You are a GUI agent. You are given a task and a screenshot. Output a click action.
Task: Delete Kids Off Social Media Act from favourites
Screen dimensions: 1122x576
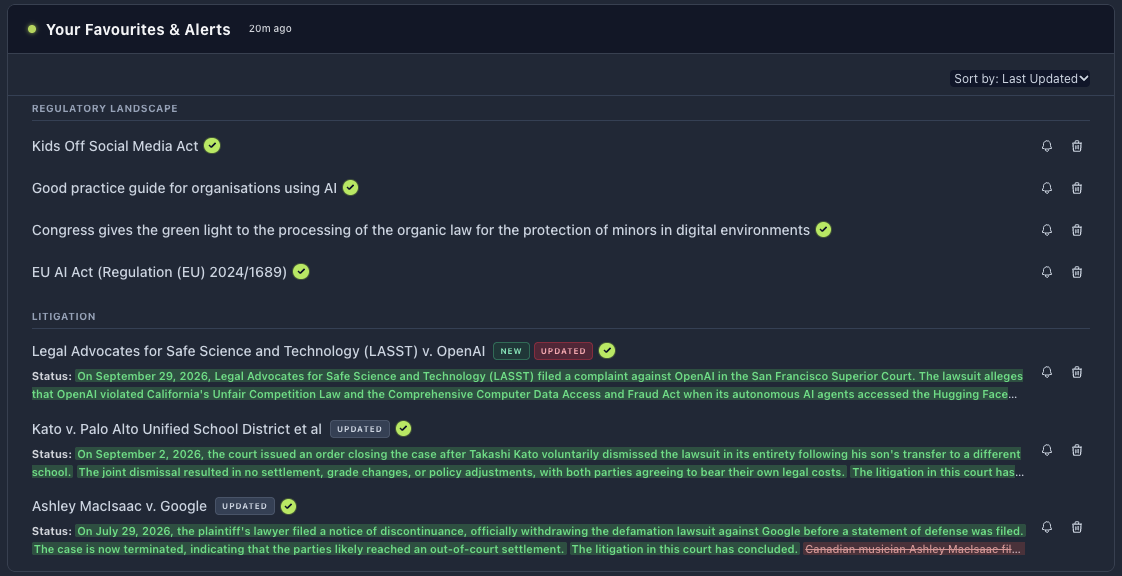tap(1077, 146)
